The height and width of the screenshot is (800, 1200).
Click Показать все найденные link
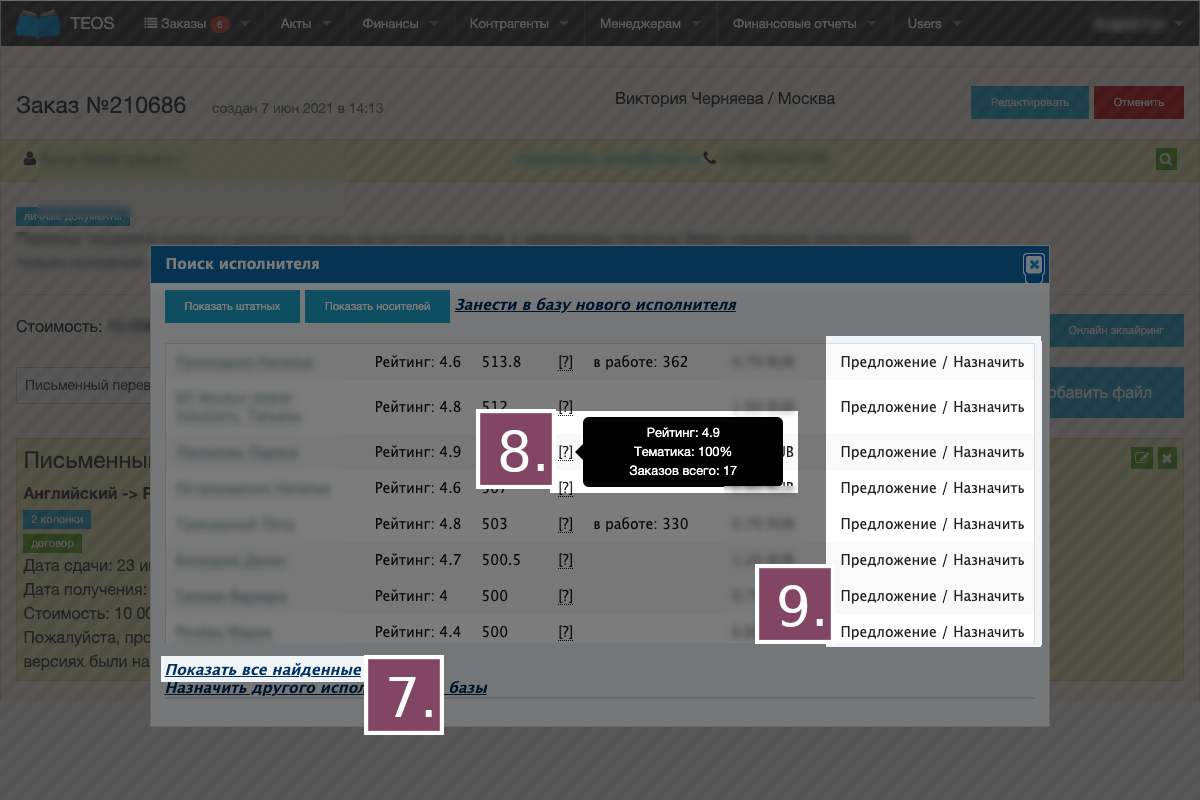263,670
